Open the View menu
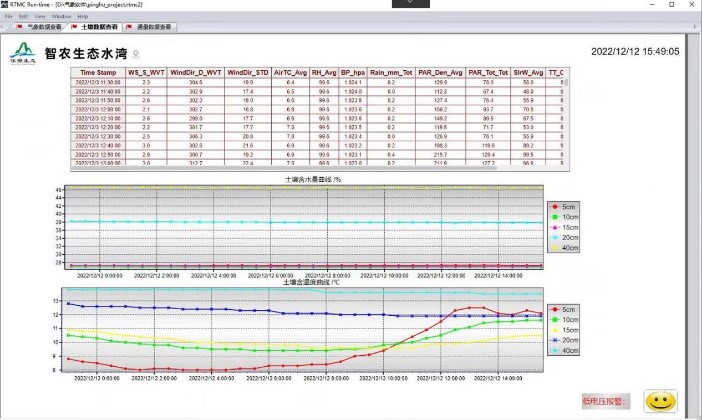The width and height of the screenshot is (702, 420). tap(40, 17)
